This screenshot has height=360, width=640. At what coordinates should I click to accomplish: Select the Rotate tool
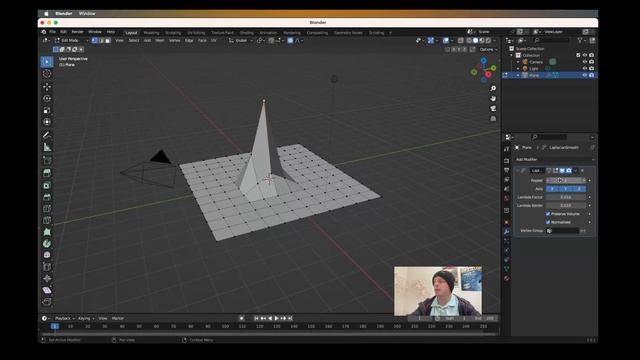click(x=47, y=98)
